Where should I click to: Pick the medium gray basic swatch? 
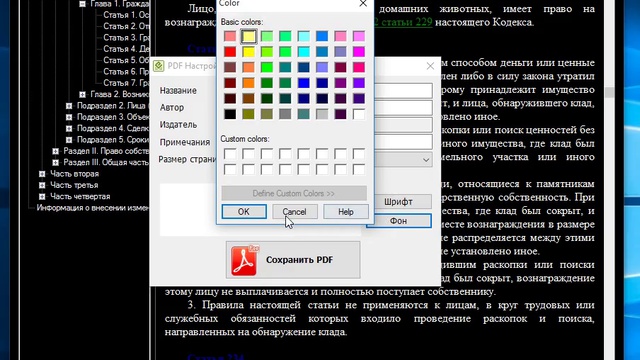click(285, 114)
